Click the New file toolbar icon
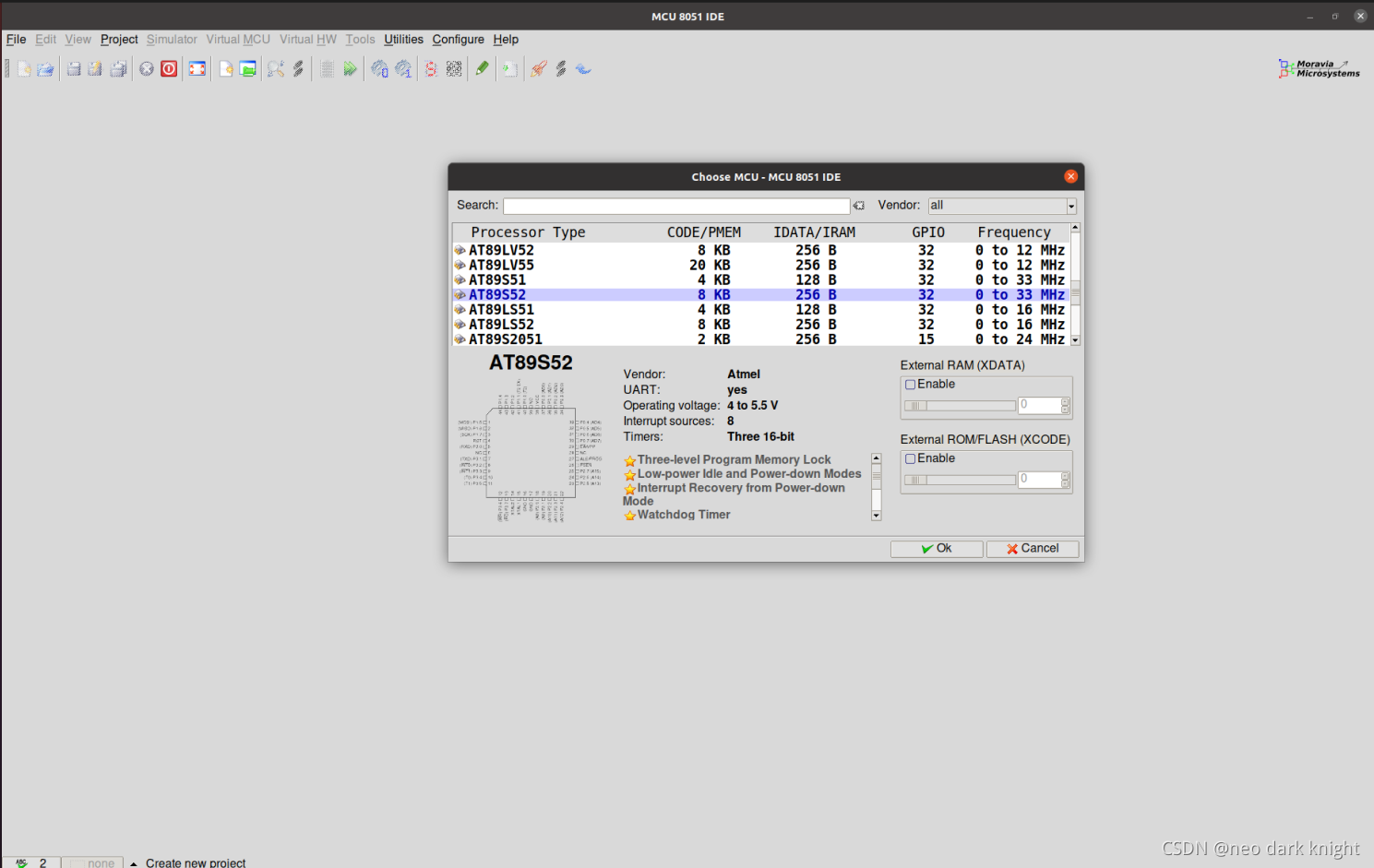1374x868 pixels. click(x=24, y=69)
